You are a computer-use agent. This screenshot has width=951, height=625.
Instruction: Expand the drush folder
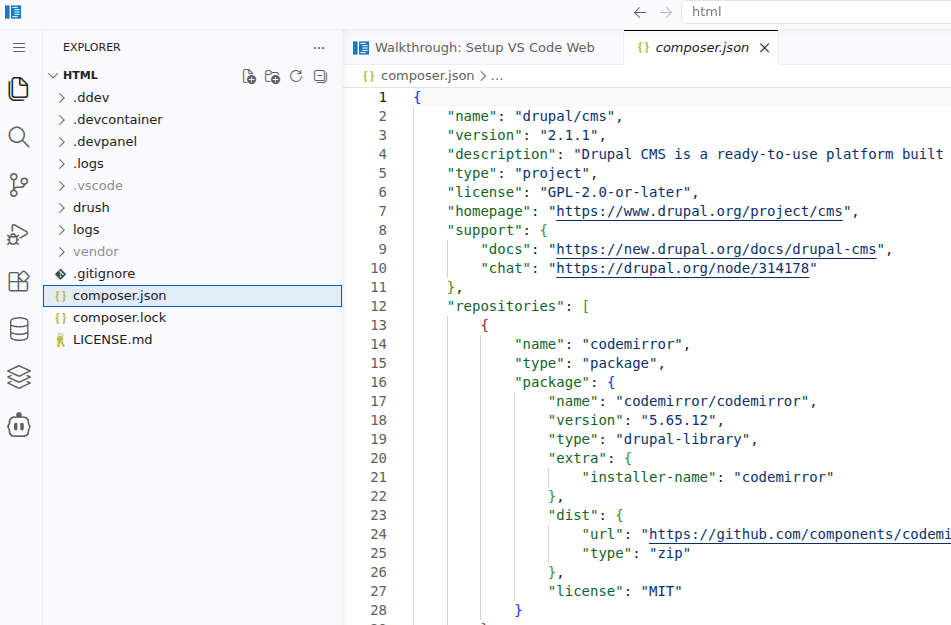(61, 208)
